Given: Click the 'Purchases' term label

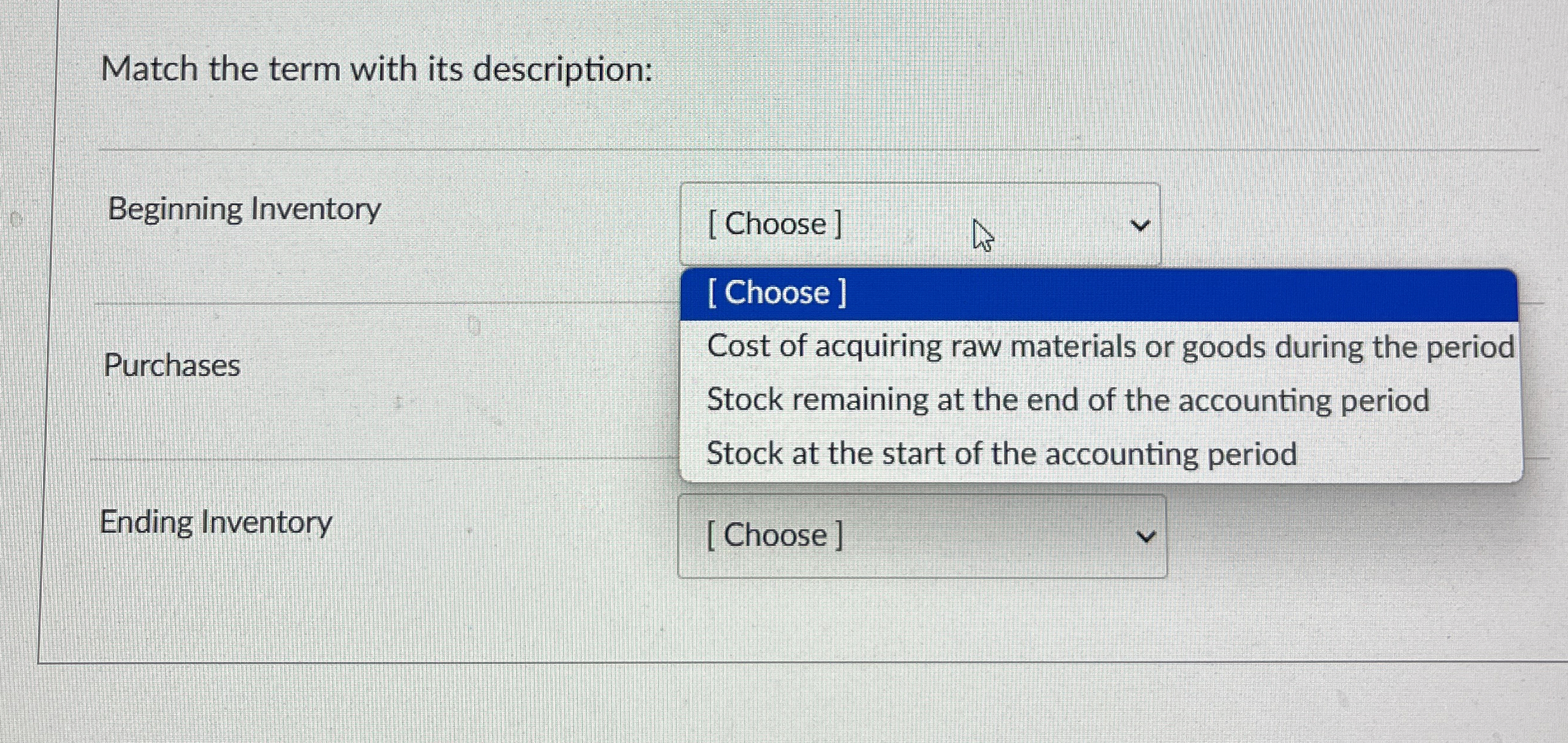Looking at the screenshot, I should [172, 365].
